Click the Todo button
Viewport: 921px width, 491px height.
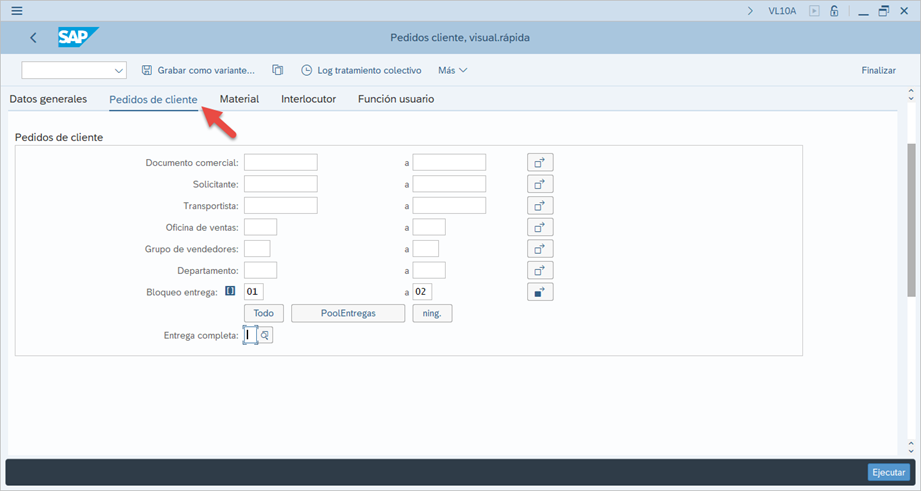pyautogui.click(x=264, y=314)
